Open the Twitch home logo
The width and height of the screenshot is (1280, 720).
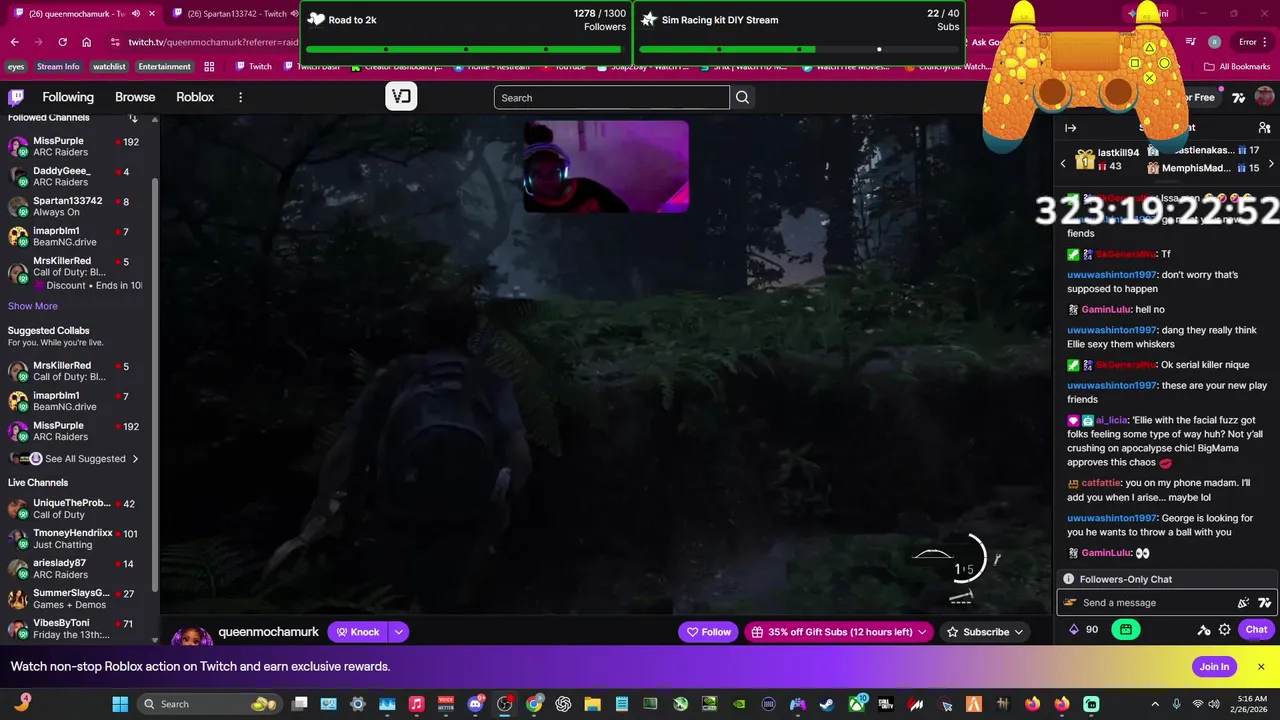click(x=16, y=97)
